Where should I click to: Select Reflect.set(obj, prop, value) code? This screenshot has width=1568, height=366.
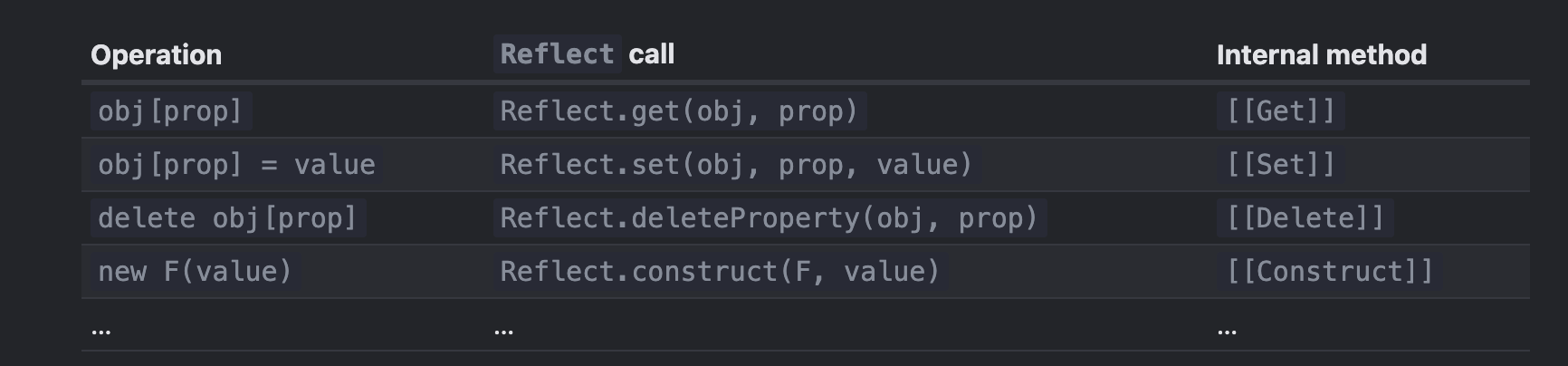(736, 165)
